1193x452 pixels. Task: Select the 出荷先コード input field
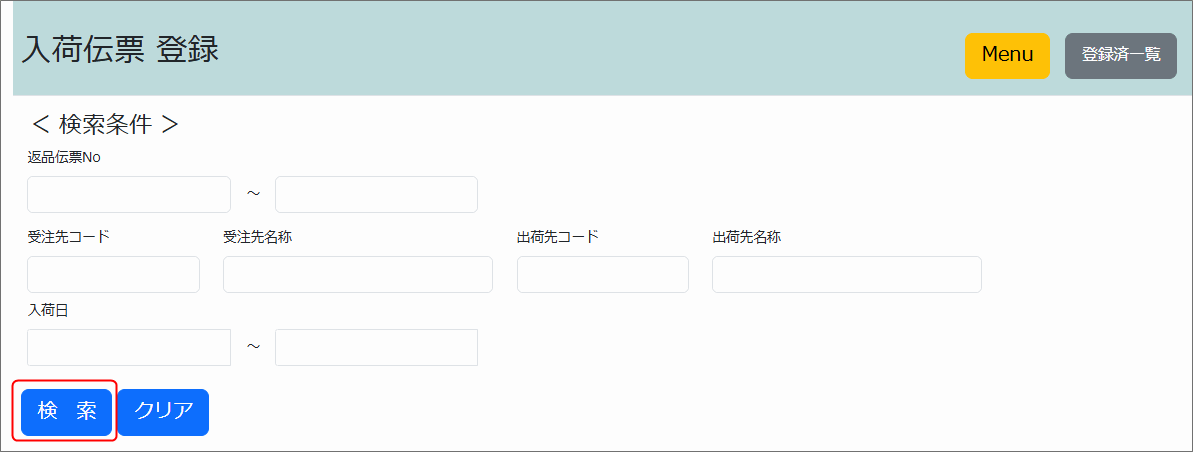[602, 274]
